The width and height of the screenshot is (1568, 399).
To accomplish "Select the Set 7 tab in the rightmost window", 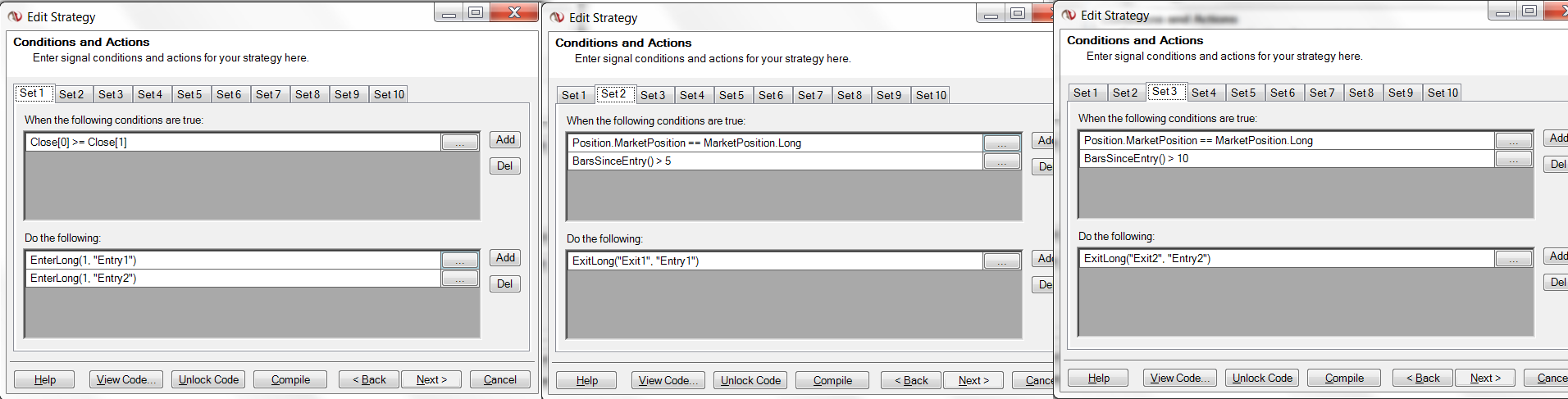I will point(1322,93).
